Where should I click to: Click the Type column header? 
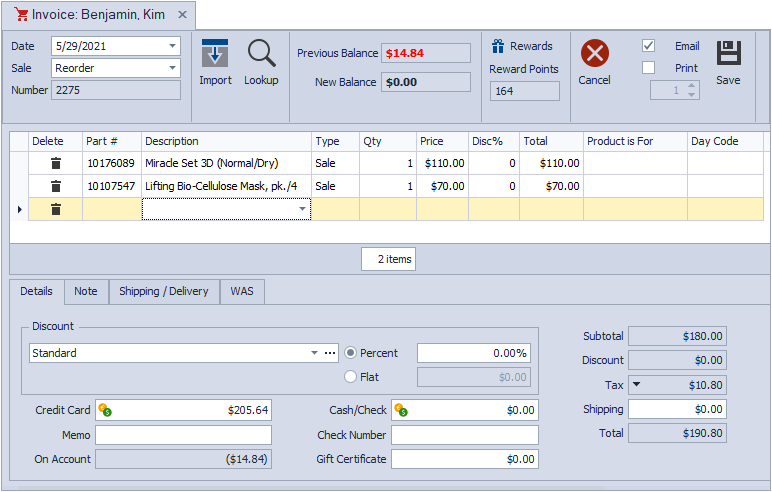click(335, 141)
